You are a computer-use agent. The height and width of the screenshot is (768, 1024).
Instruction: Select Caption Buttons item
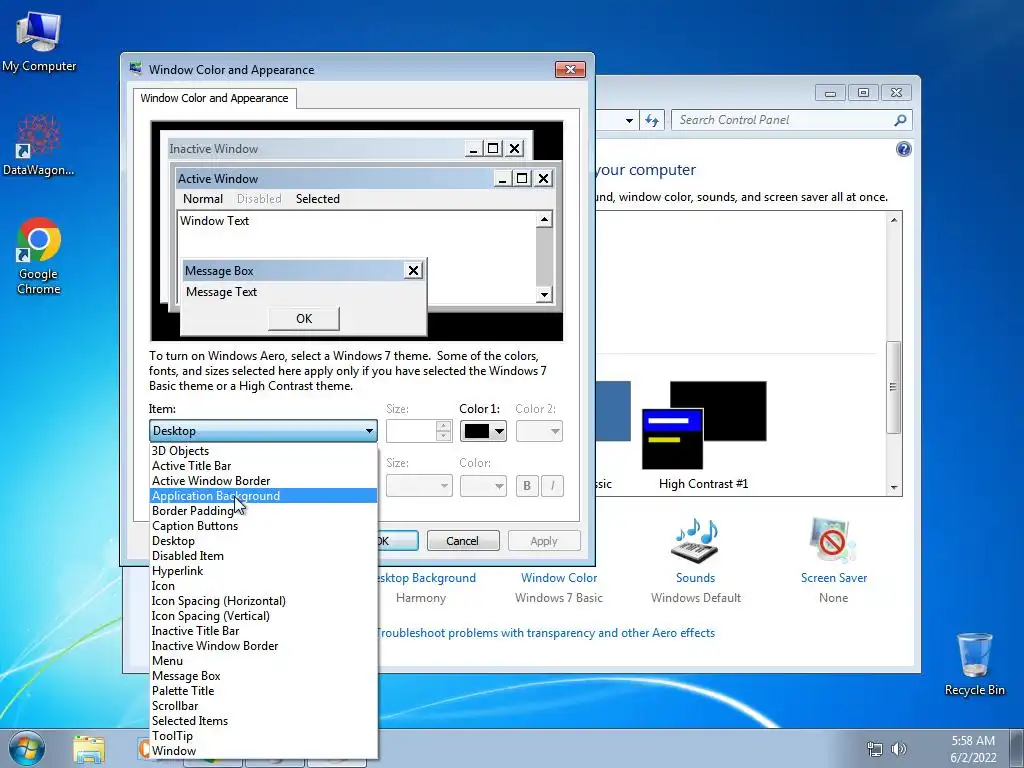click(x=263, y=526)
